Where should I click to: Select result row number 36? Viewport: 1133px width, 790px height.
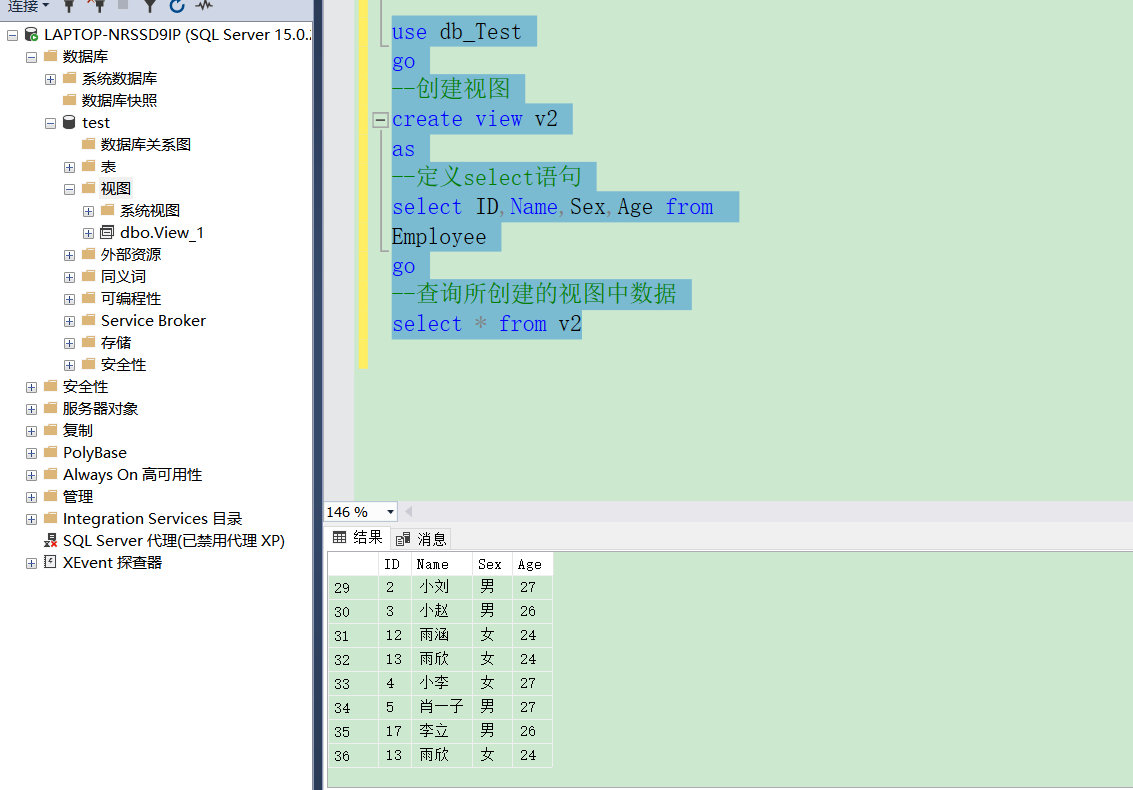pyautogui.click(x=353, y=755)
